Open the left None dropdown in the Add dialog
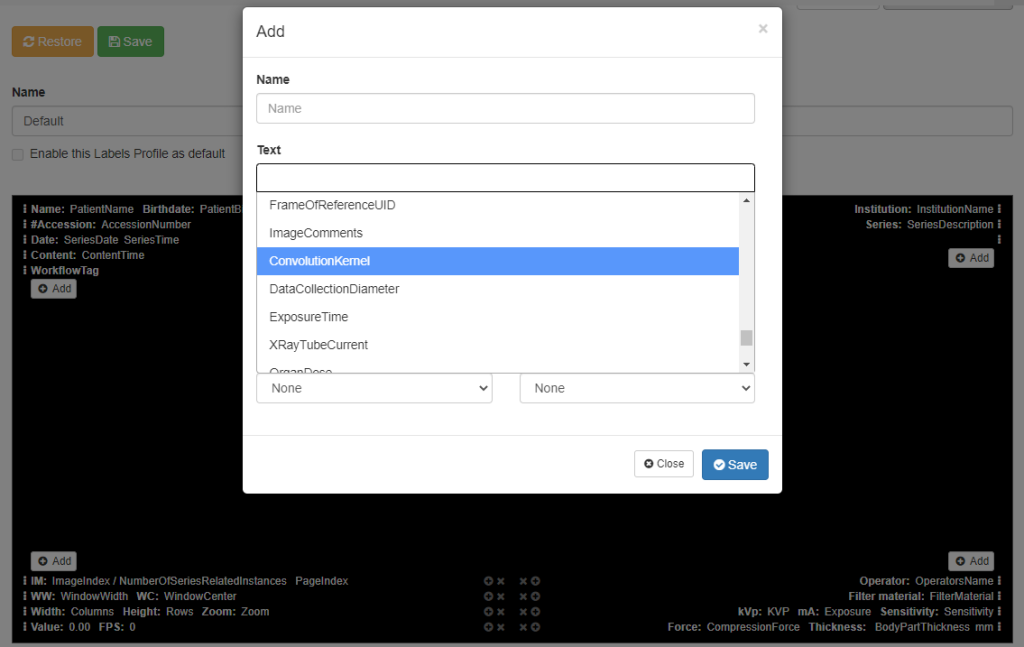This screenshot has width=1024, height=647. click(374, 388)
